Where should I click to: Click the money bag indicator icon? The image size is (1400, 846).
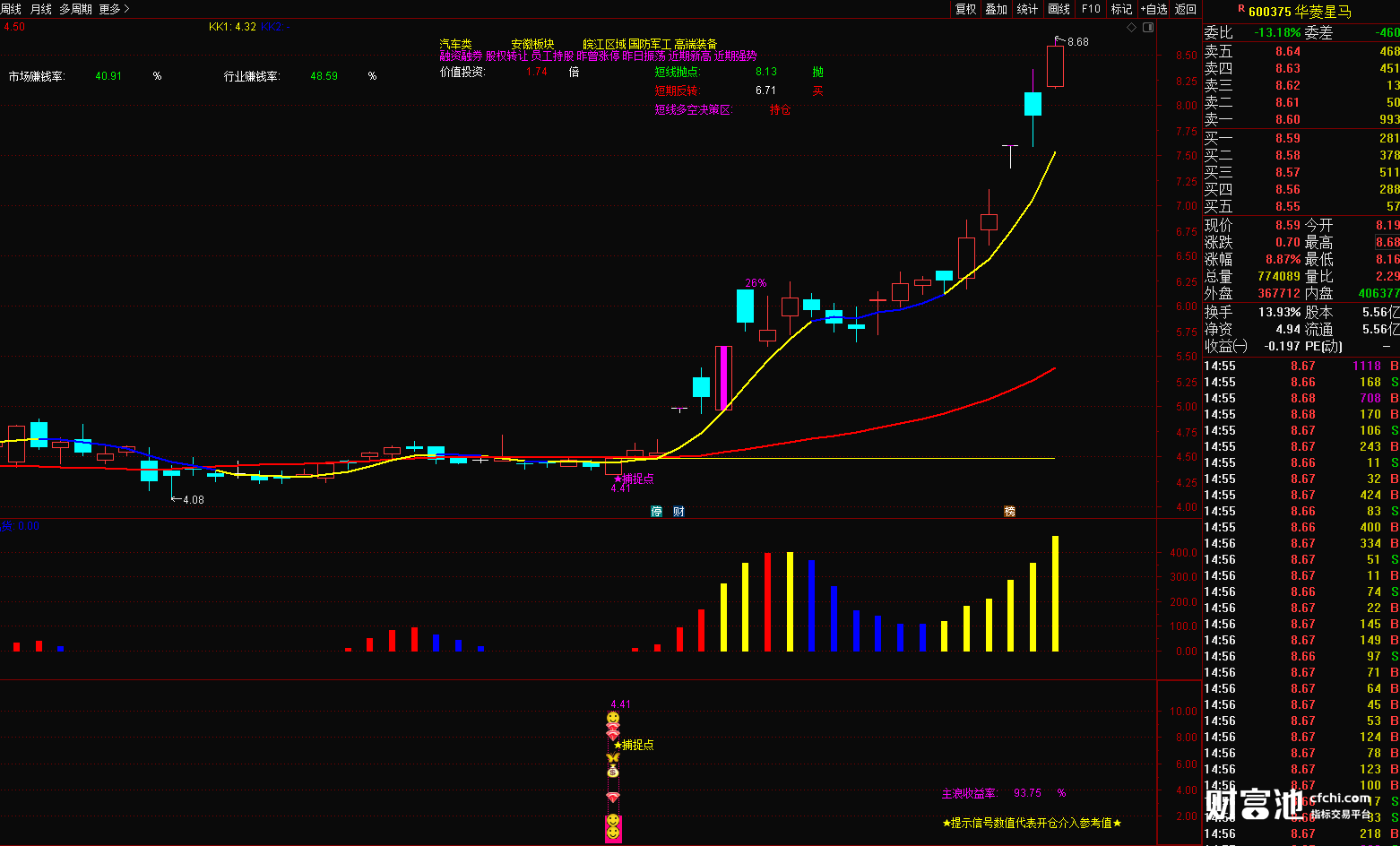coord(613,771)
